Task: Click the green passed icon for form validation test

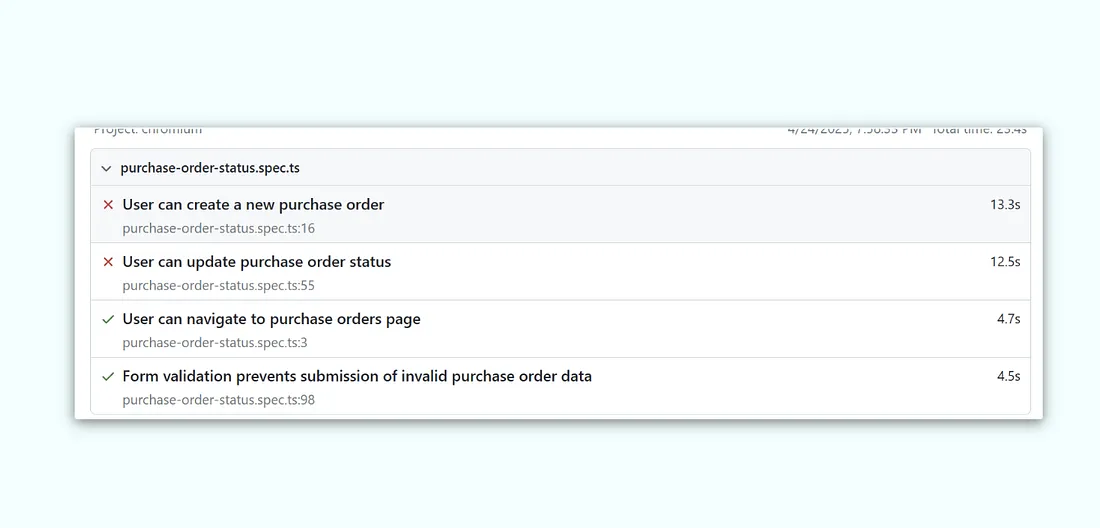Action: click(x=108, y=377)
